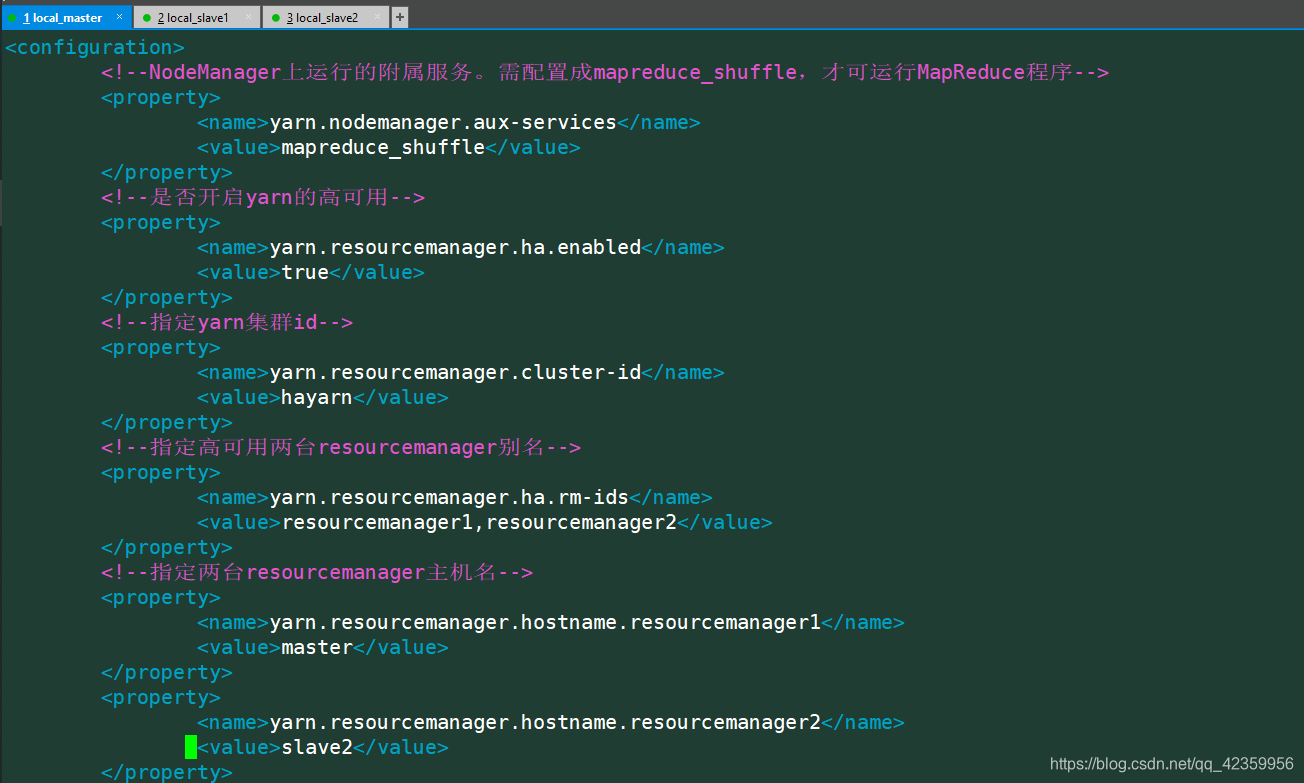
Task: Click the opening <configuration> tag line
Action: point(95,47)
